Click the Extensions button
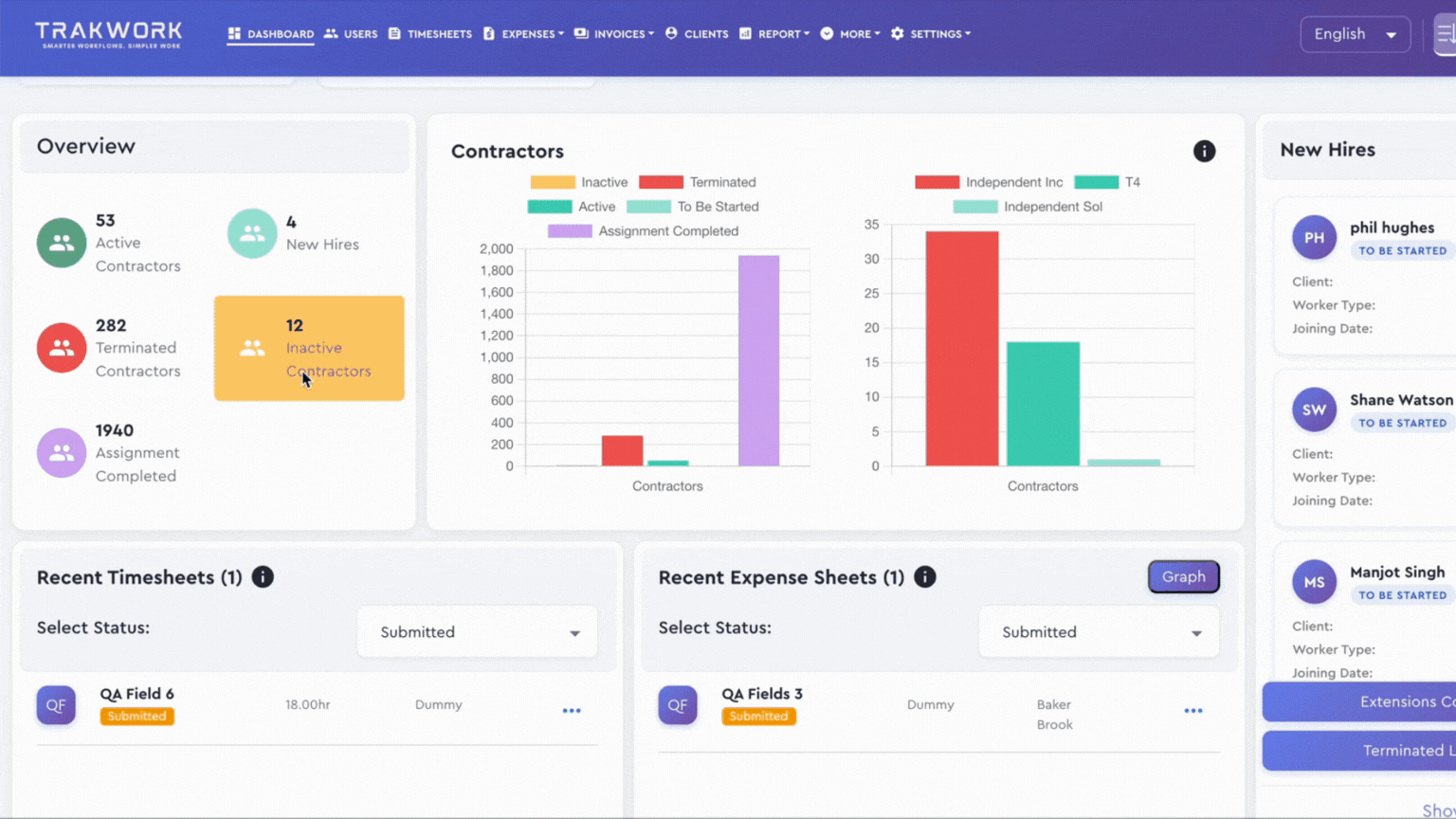The image size is (1456, 819). pos(1359,701)
